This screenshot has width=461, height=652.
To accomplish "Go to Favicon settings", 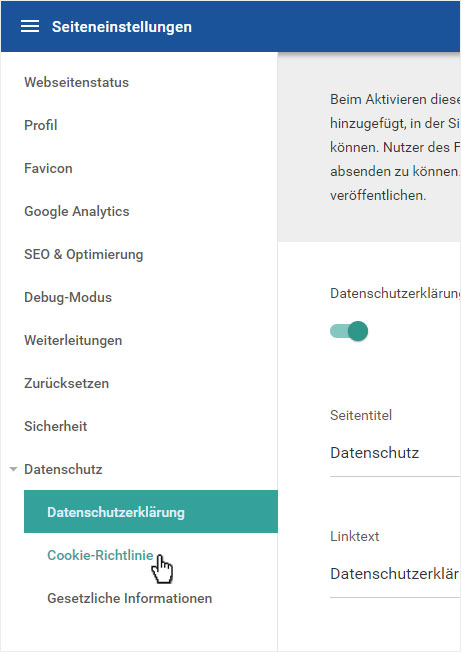I will [48, 168].
